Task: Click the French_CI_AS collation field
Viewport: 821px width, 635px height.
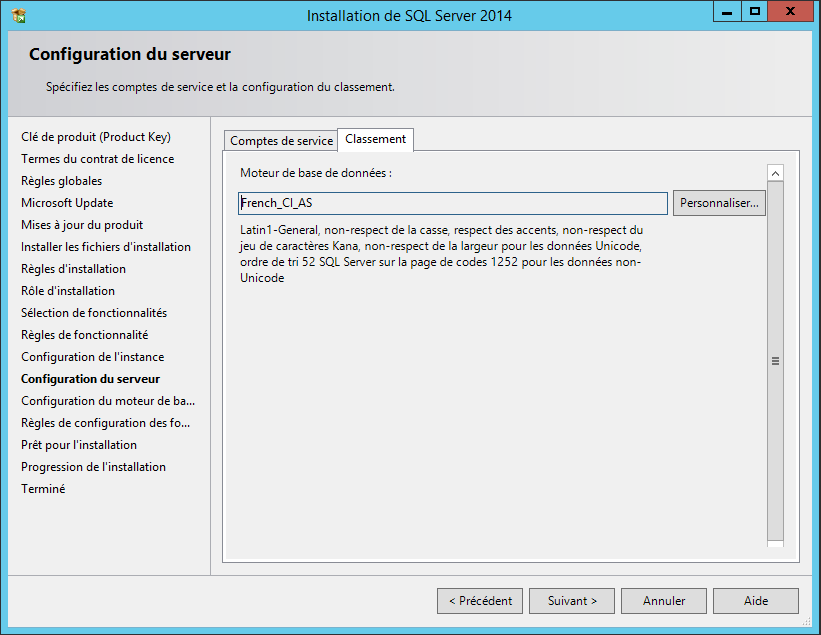Action: [453, 203]
